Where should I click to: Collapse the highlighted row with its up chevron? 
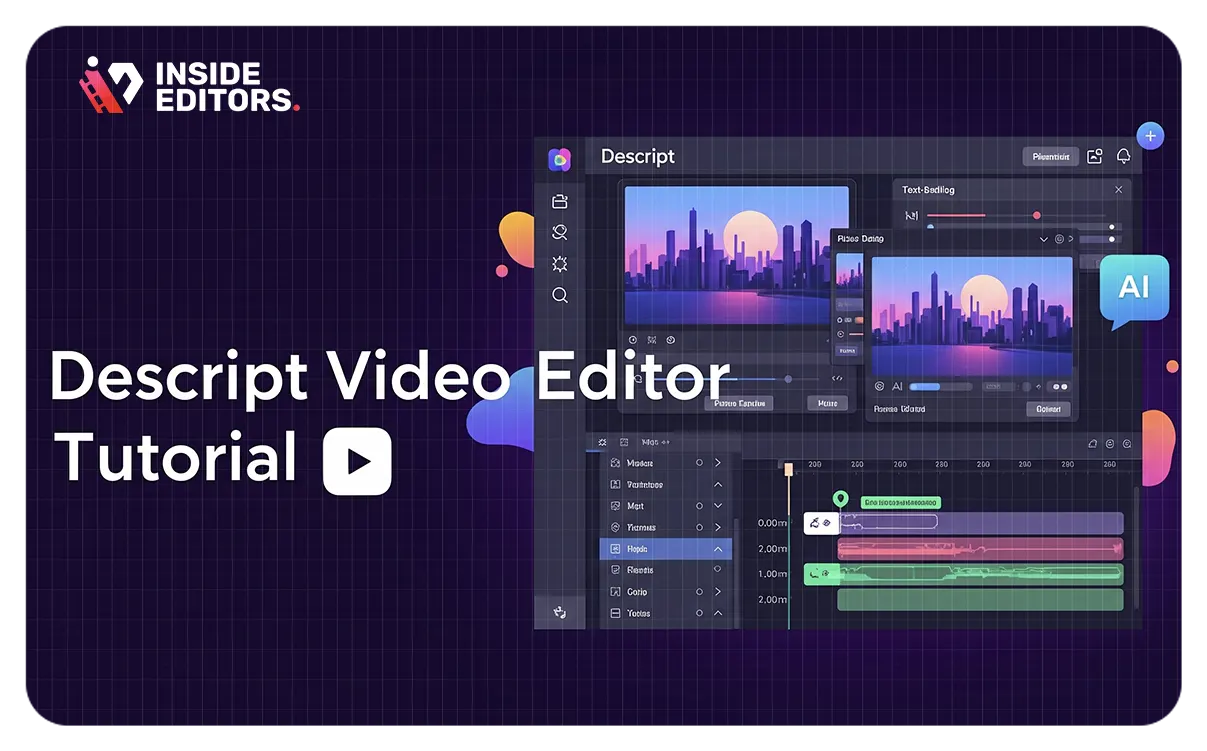pyautogui.click(x=718, y=549)
